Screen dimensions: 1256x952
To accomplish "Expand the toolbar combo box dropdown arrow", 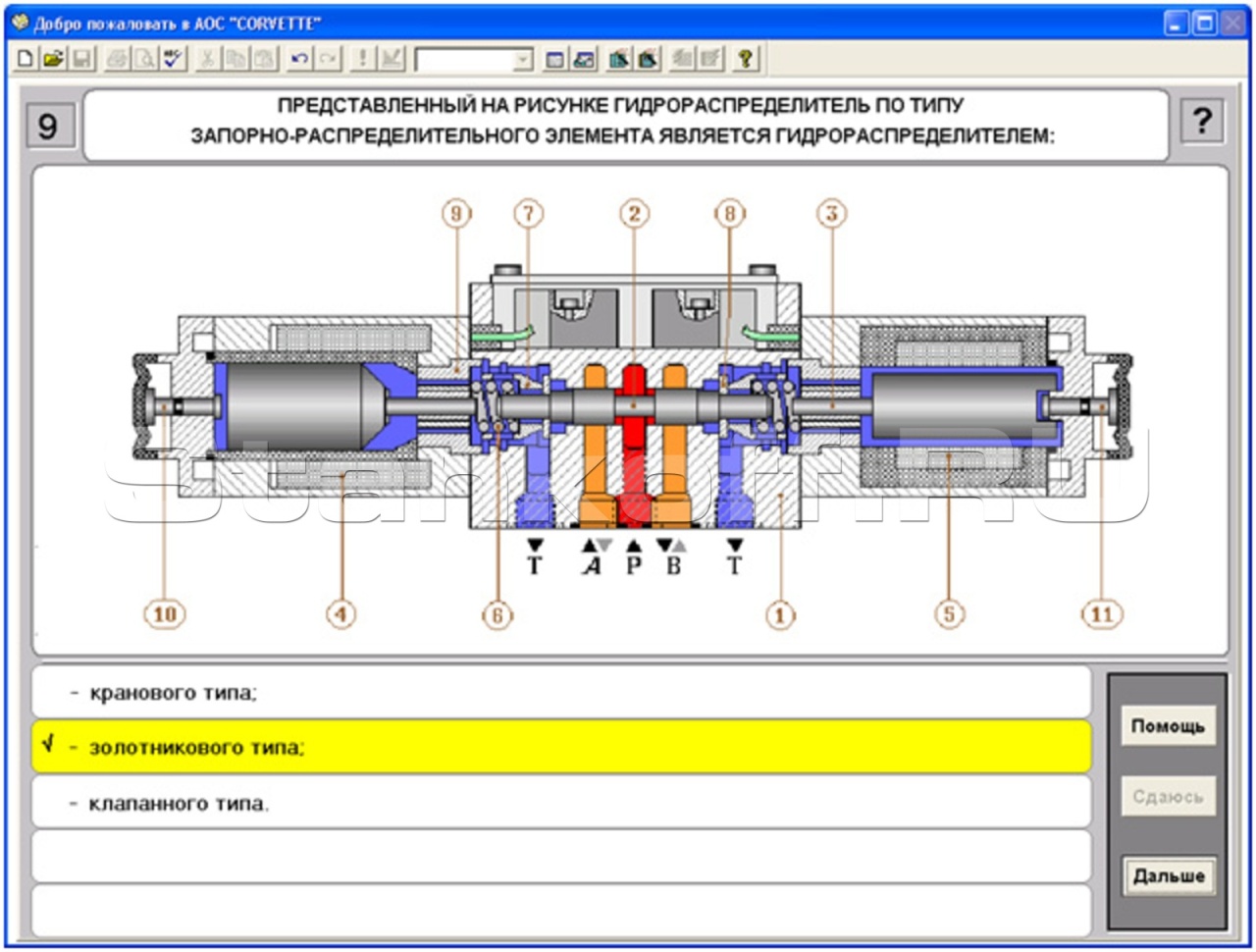I will click(523, 61).
